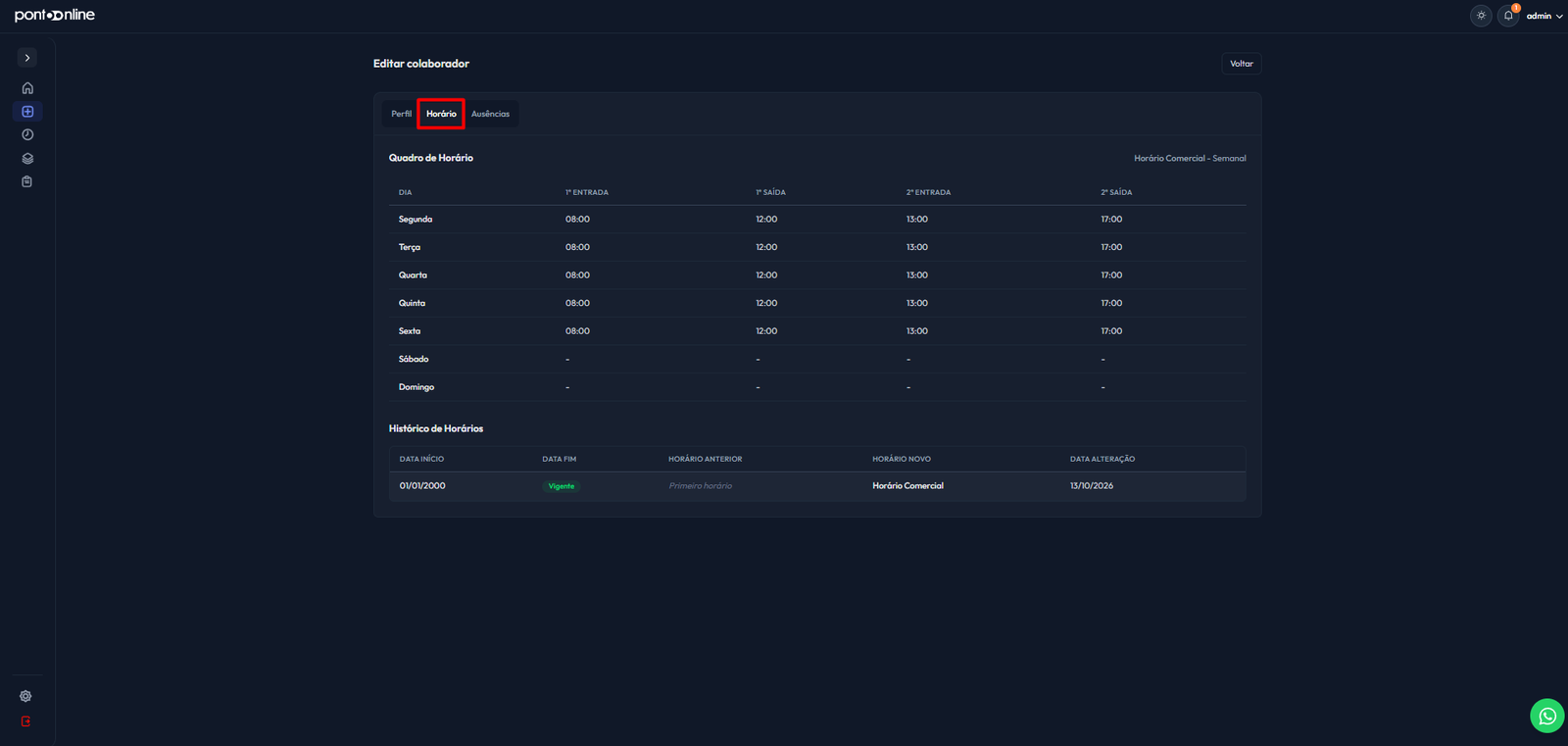Click the pontoonline logo
The width and height of the screenshot is (1568, 746).
(x=55, y=15)
